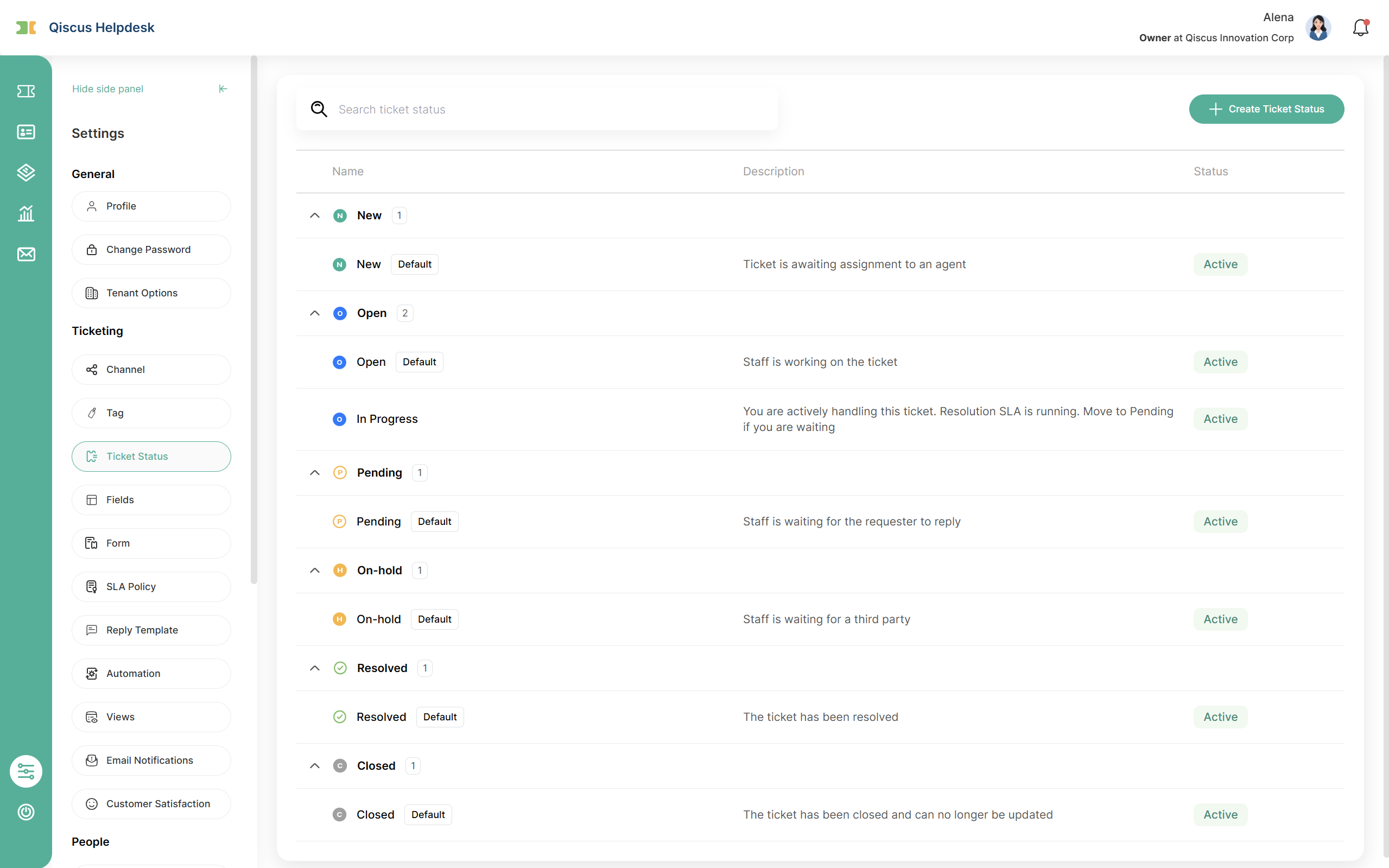Open the layers icon in left sidebar
Image resolution: width=1389 pixels, height=868 pixels.
pyautogui.click(x=26, y=172)
